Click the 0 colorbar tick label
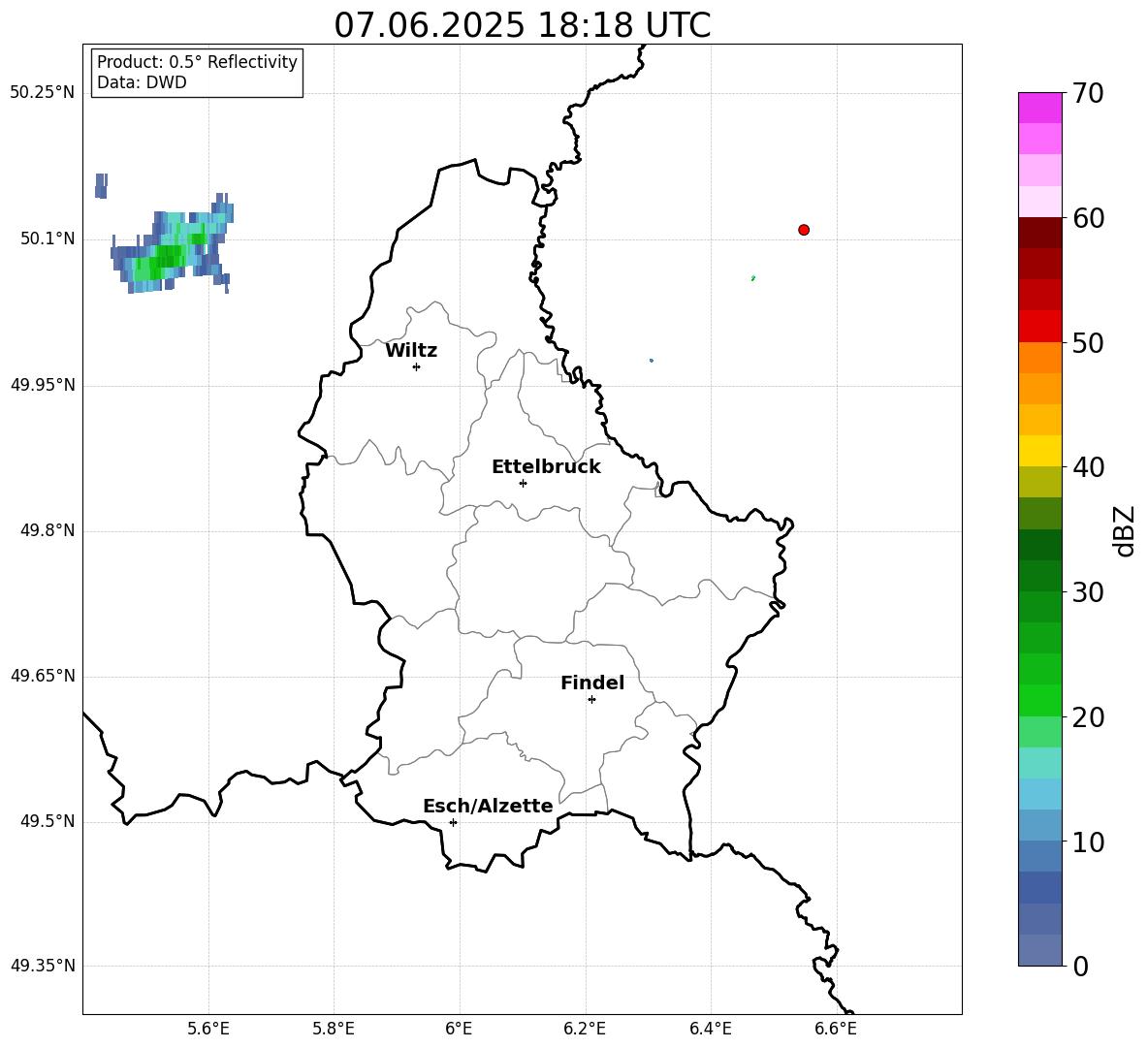This screenshot has height=1048, width=1148. point(1080,967)
